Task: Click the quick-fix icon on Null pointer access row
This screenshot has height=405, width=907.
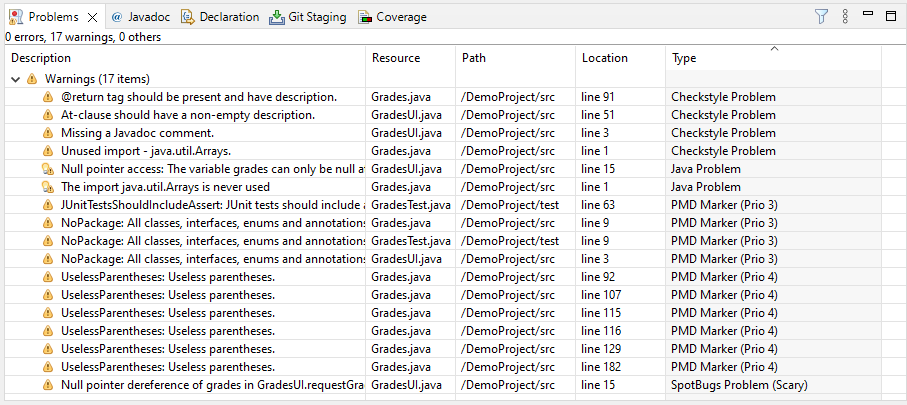Action: click(48, 169)
